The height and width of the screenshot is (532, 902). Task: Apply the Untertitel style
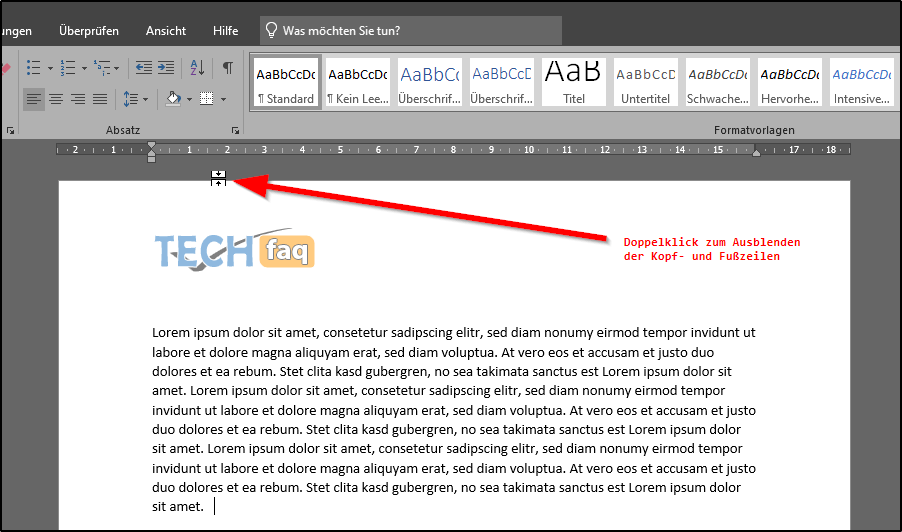pyautogui.click(x=645, y=82)
